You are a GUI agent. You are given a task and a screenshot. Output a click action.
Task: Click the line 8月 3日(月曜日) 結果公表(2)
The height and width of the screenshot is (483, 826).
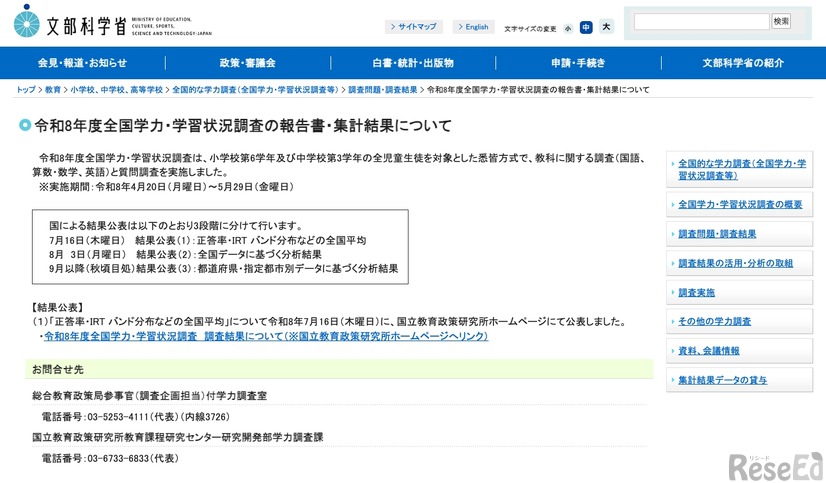coord(185,254)
